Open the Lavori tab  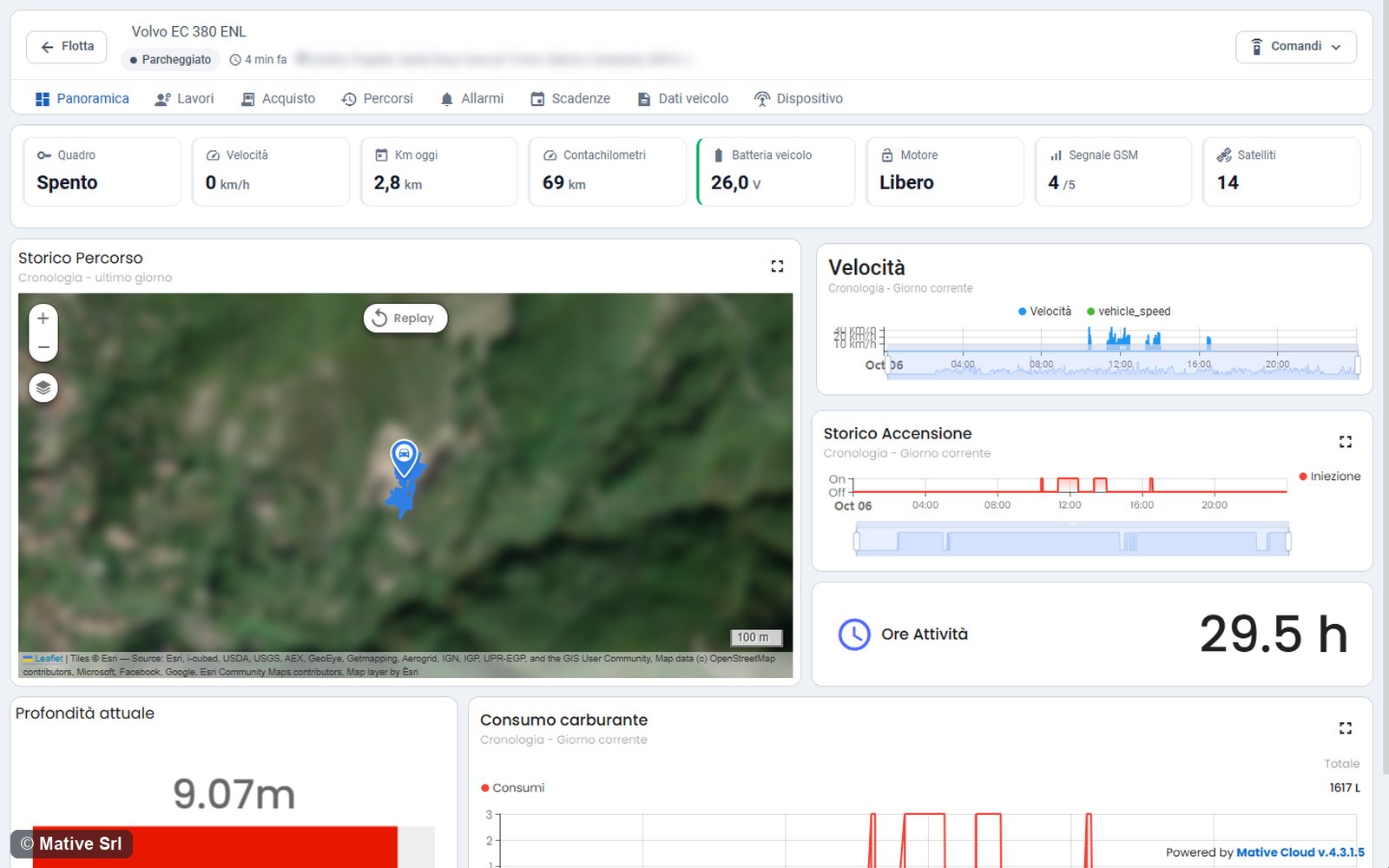(x=184, y=99)
